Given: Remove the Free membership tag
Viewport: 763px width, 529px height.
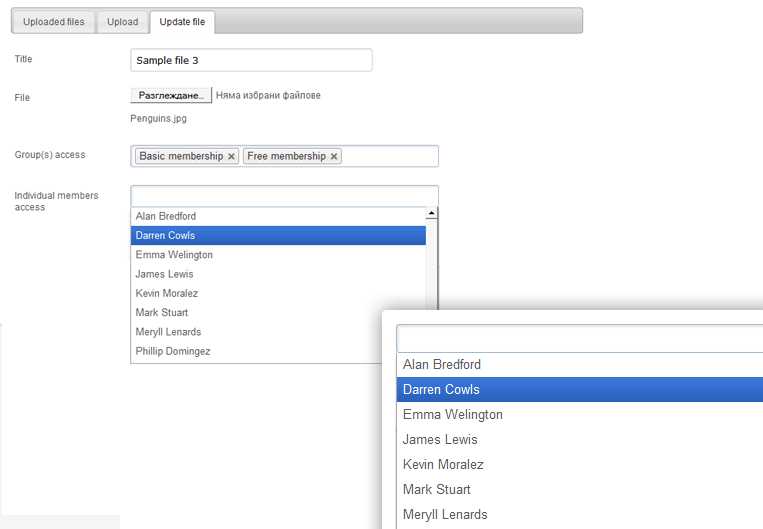Looking at the screenshot, I should pyautogui.click(x=334, y=156).
